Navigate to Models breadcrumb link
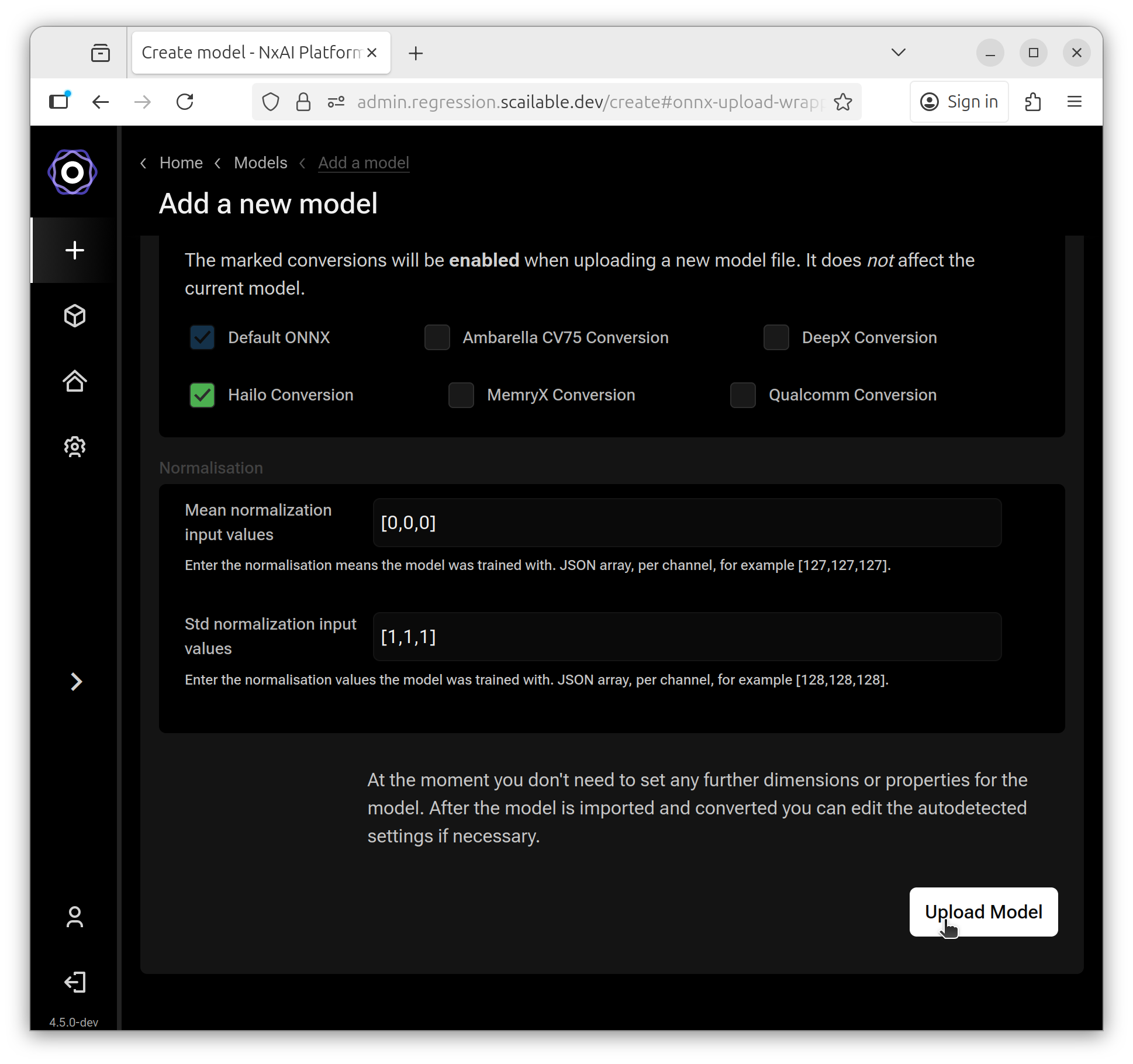1133x1064 pixels. point(261,163)
